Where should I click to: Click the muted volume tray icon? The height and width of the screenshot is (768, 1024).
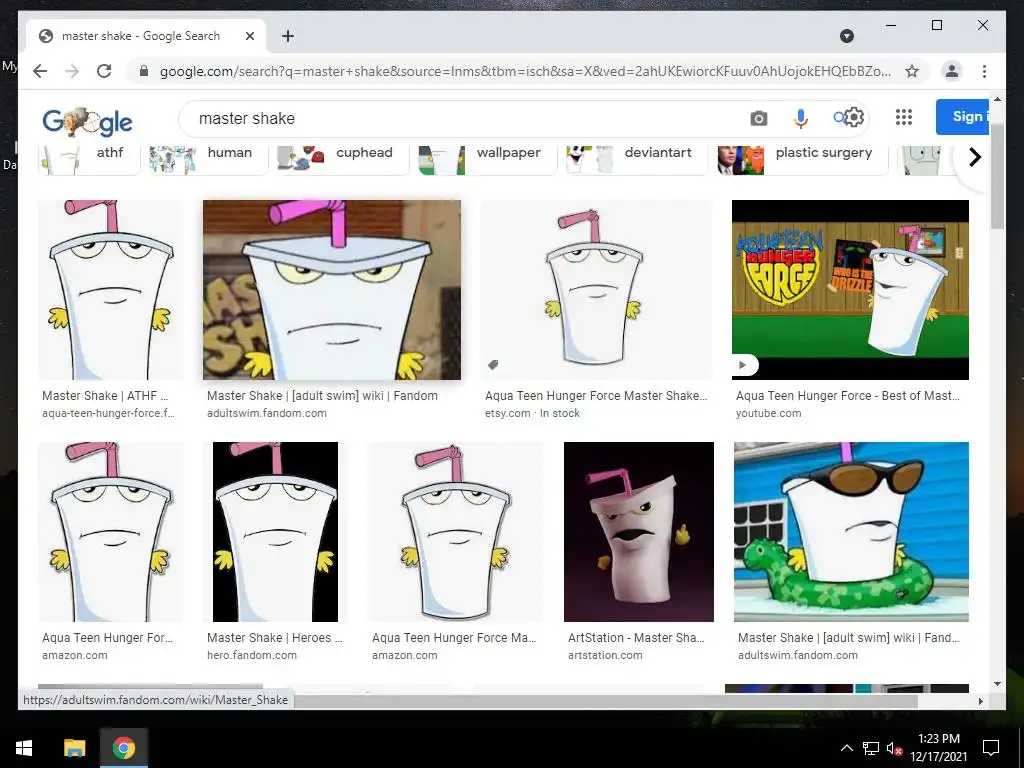coord(895,748)
